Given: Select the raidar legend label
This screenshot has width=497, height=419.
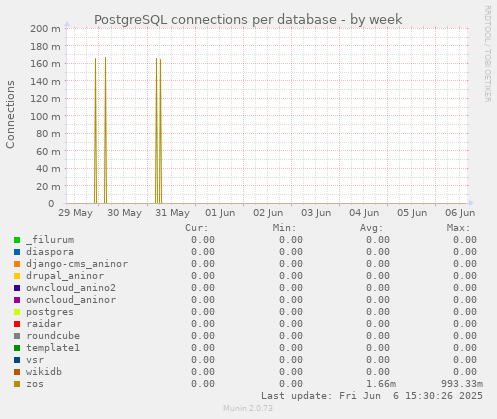Looking at the screenshot, I should pyautogui.click(x=44, y=324).
